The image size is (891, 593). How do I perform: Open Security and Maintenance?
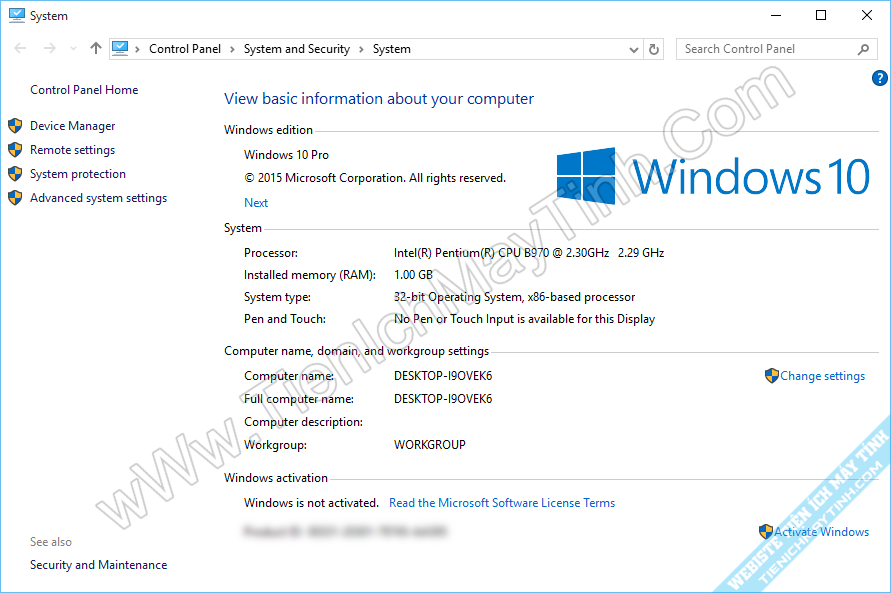[x=98, y=565]
